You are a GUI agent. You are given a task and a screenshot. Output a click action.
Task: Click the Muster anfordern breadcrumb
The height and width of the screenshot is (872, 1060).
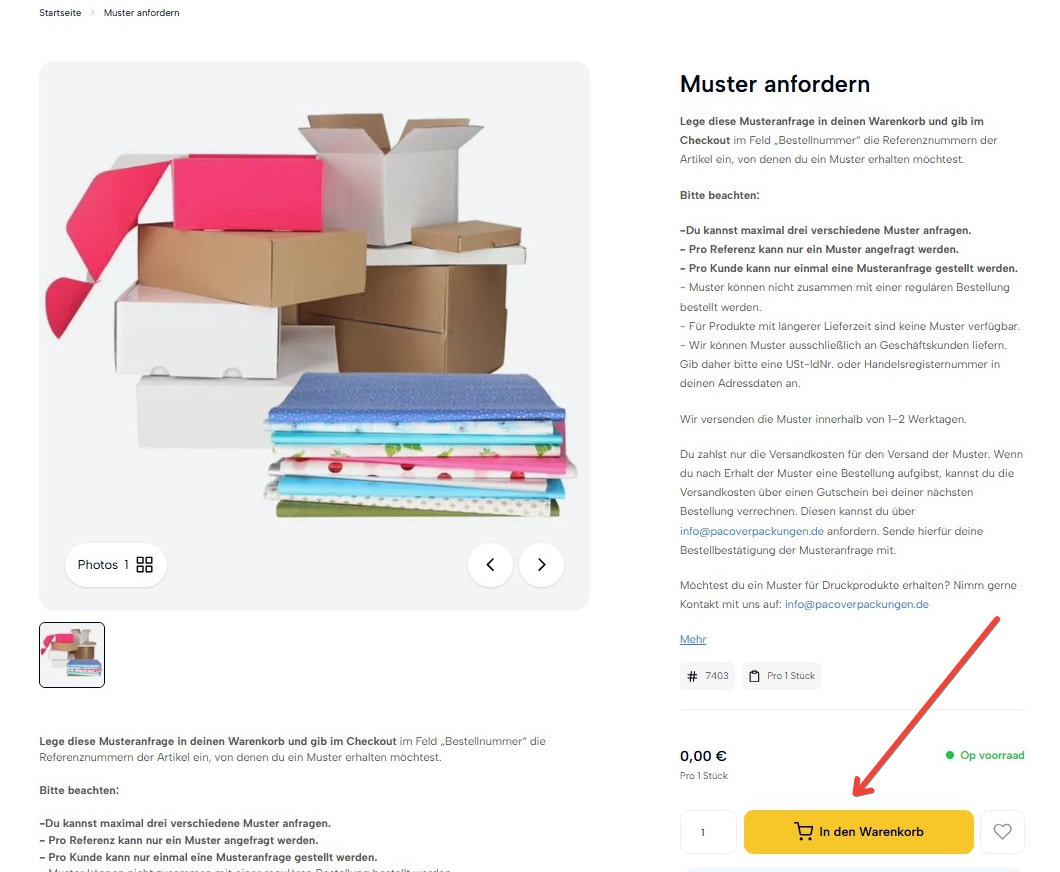141,13
